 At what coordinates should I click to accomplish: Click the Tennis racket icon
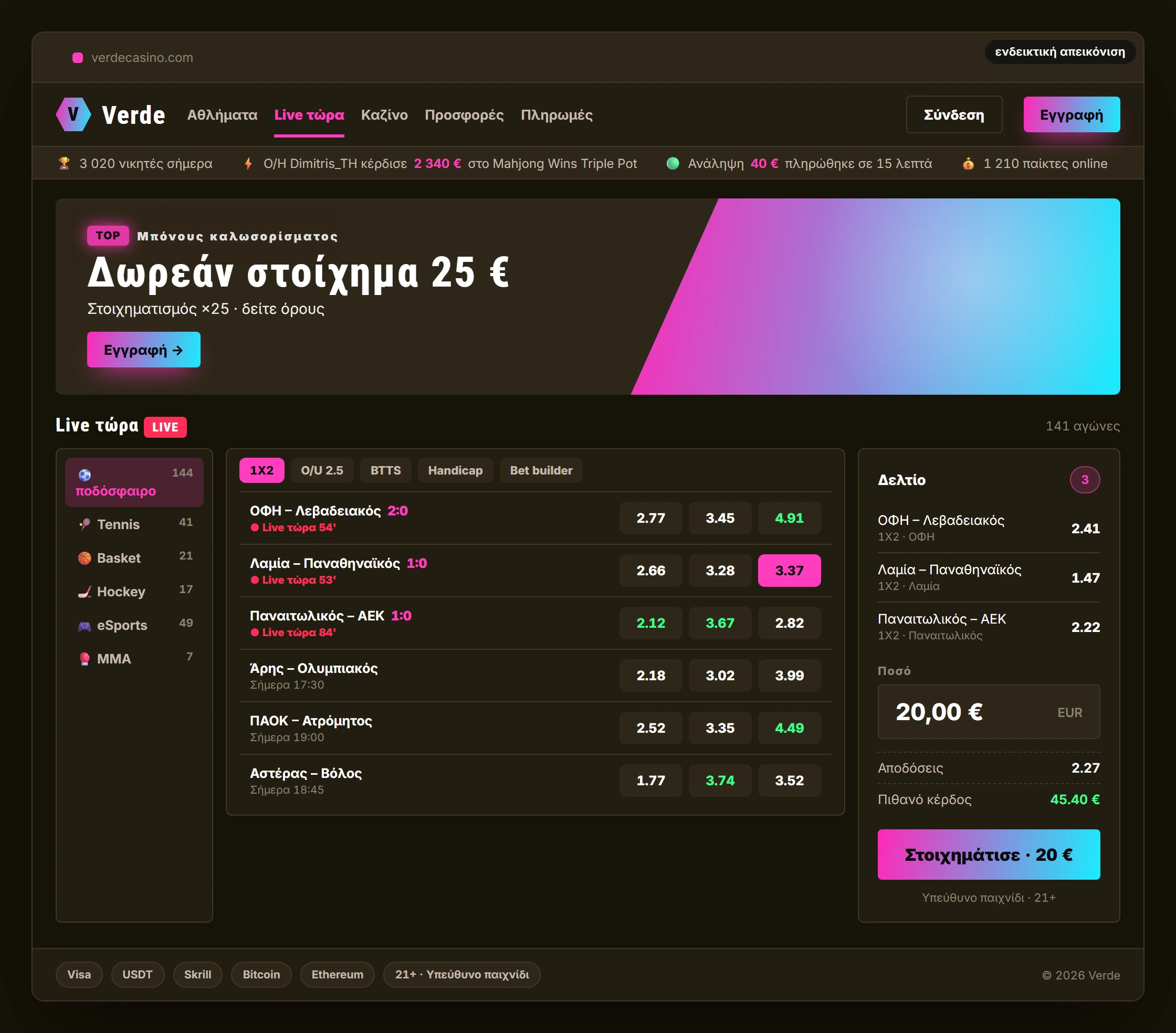85,524
